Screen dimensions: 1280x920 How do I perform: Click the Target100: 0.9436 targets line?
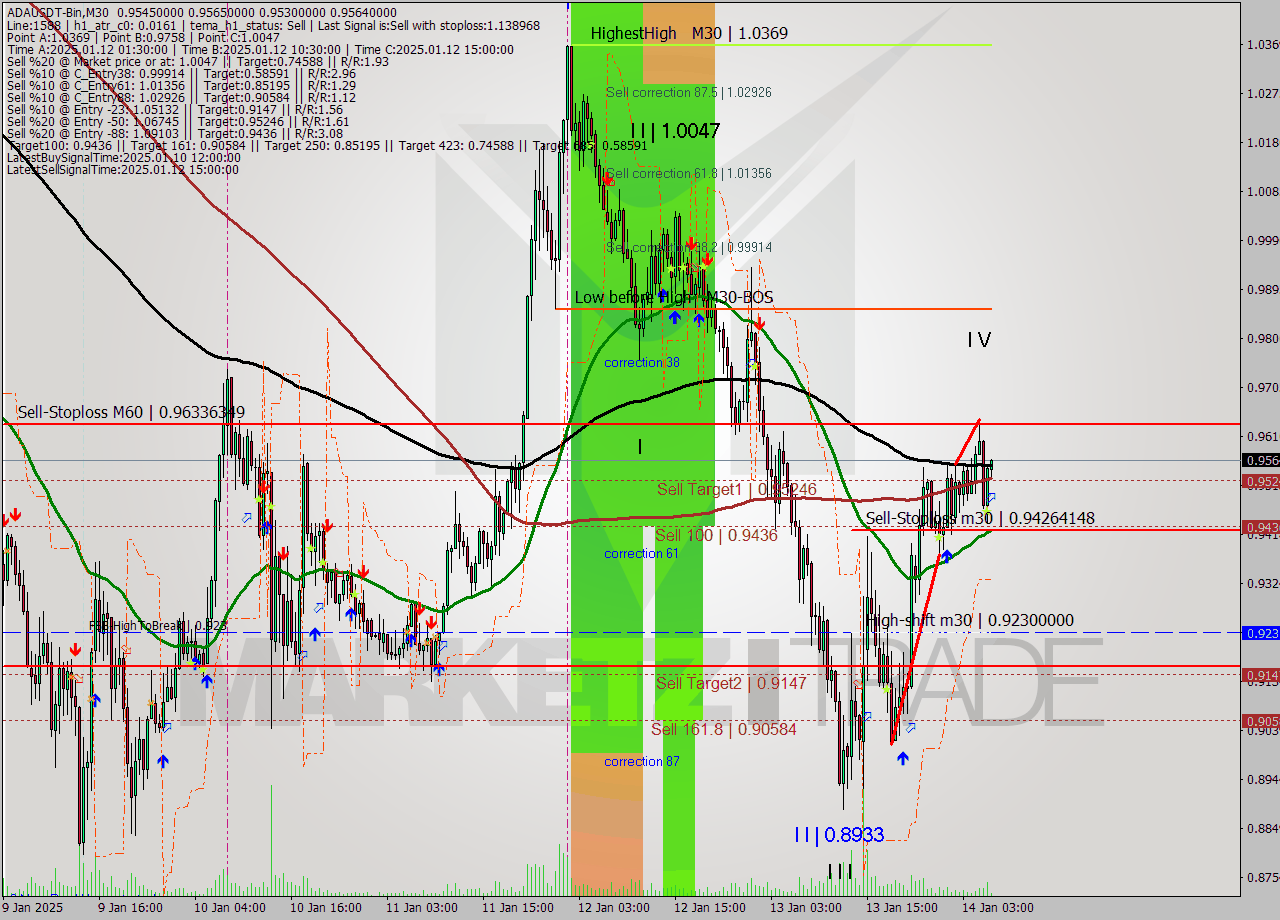coord(326,145)
